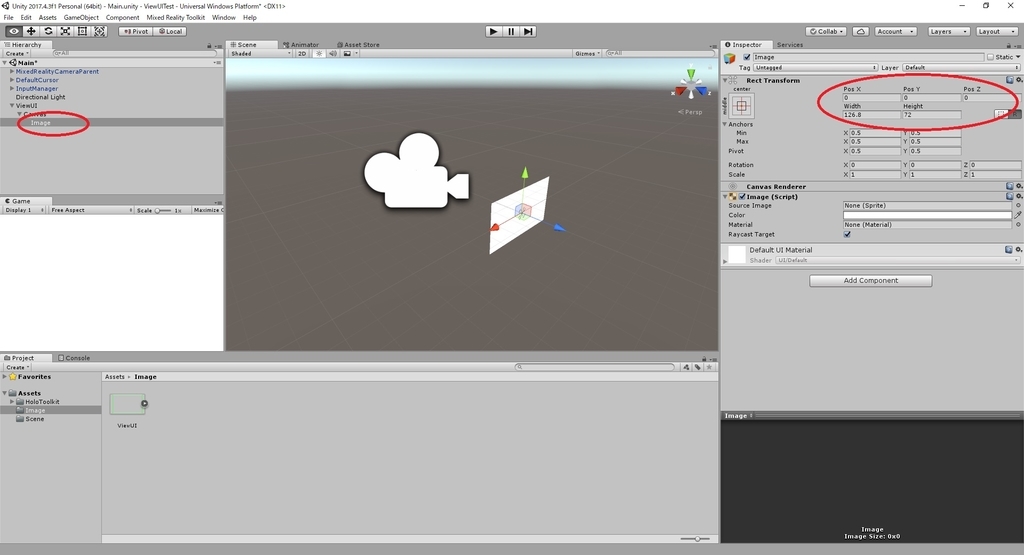Click Hierarchy Create button
The image size is (1024, 555).
click(x=15, y=54)
